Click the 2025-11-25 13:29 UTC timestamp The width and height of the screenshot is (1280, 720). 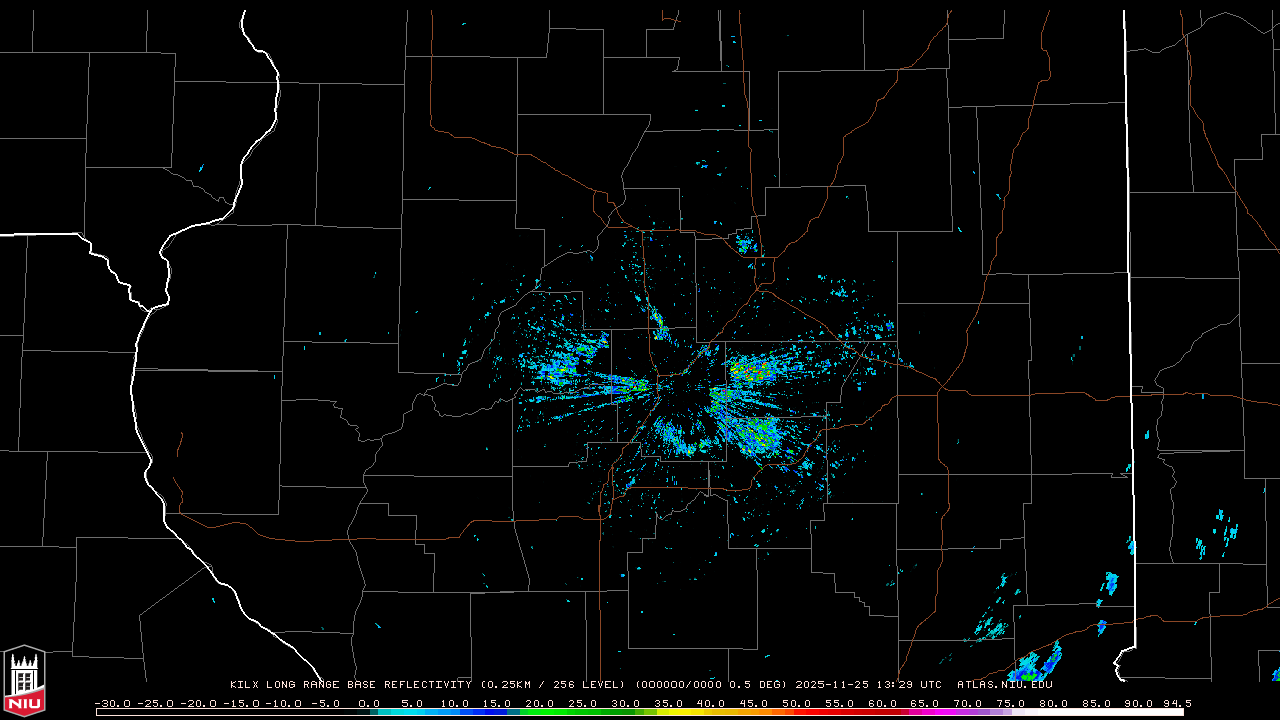(868, 685)
